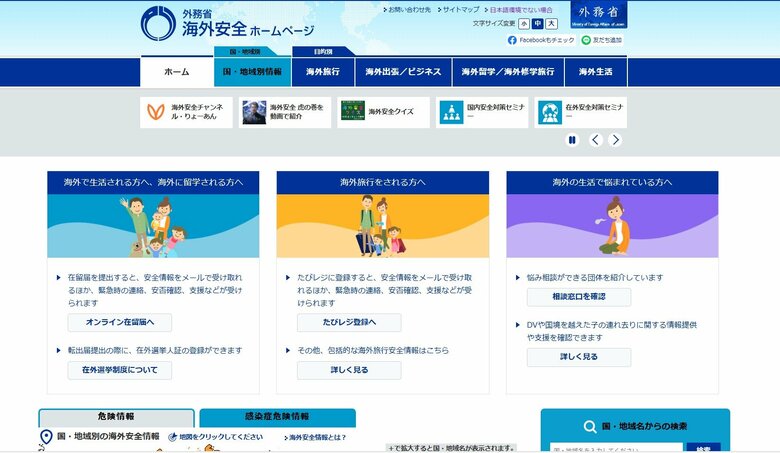The width and height of the screenshot is (780, 453).
Task: Click the Facebook icon
Action: [512, 40]
